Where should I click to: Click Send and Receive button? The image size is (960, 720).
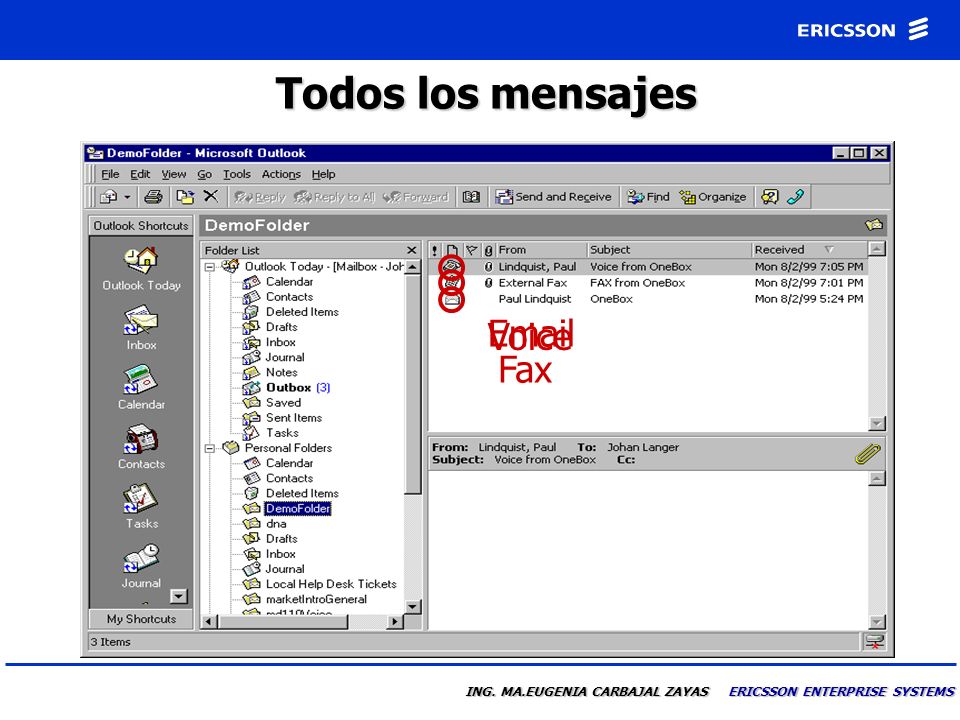[x=553, y=197]
